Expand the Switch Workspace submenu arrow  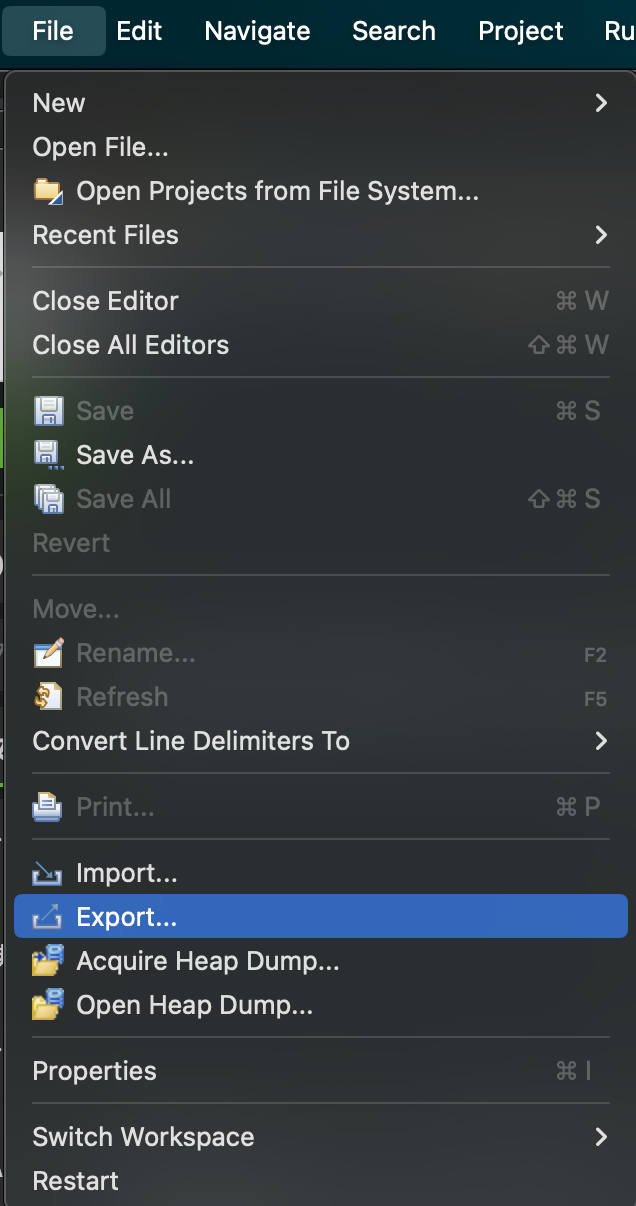click(x=601, y=1137)
